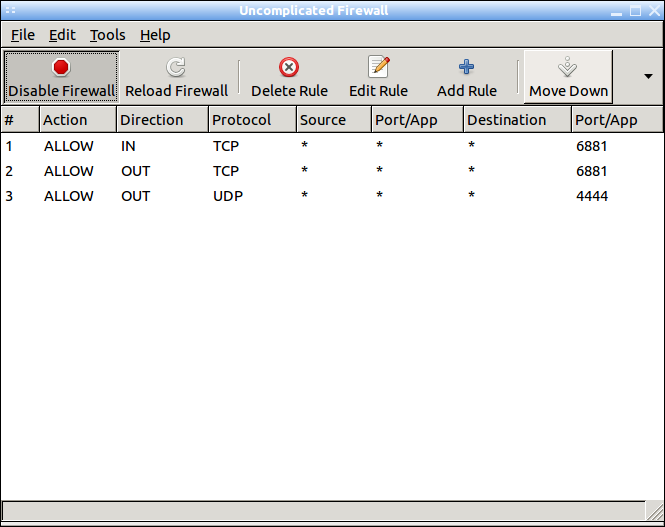Click the 4444 port cell

[592, 196]
